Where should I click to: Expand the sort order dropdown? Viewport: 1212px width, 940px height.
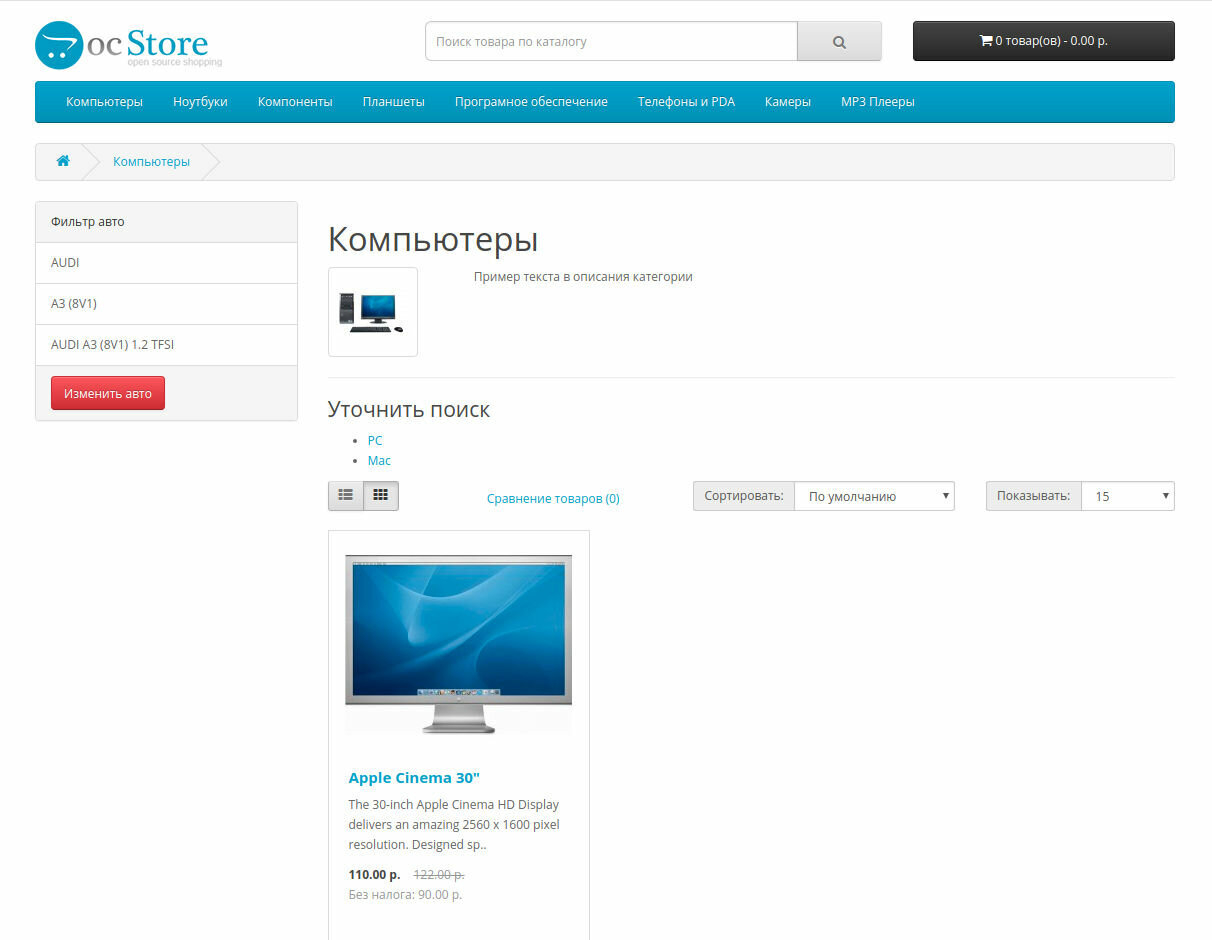(x=873, y=496)
